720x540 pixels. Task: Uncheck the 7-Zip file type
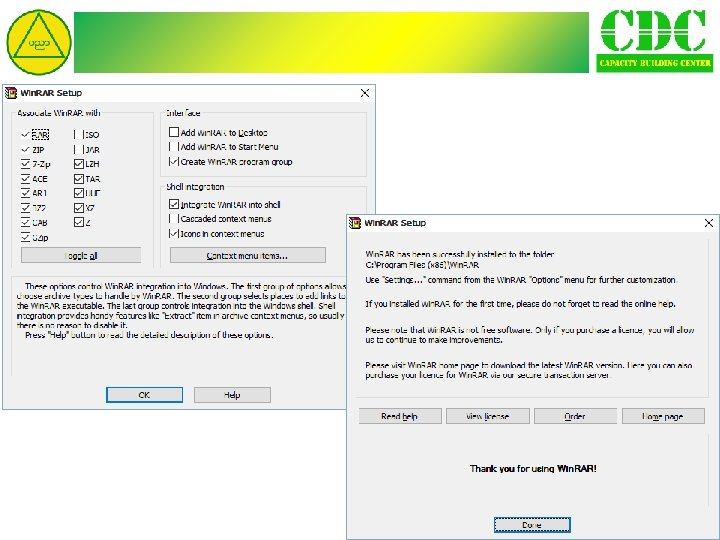pyautogui.click(x=25, y=164)
